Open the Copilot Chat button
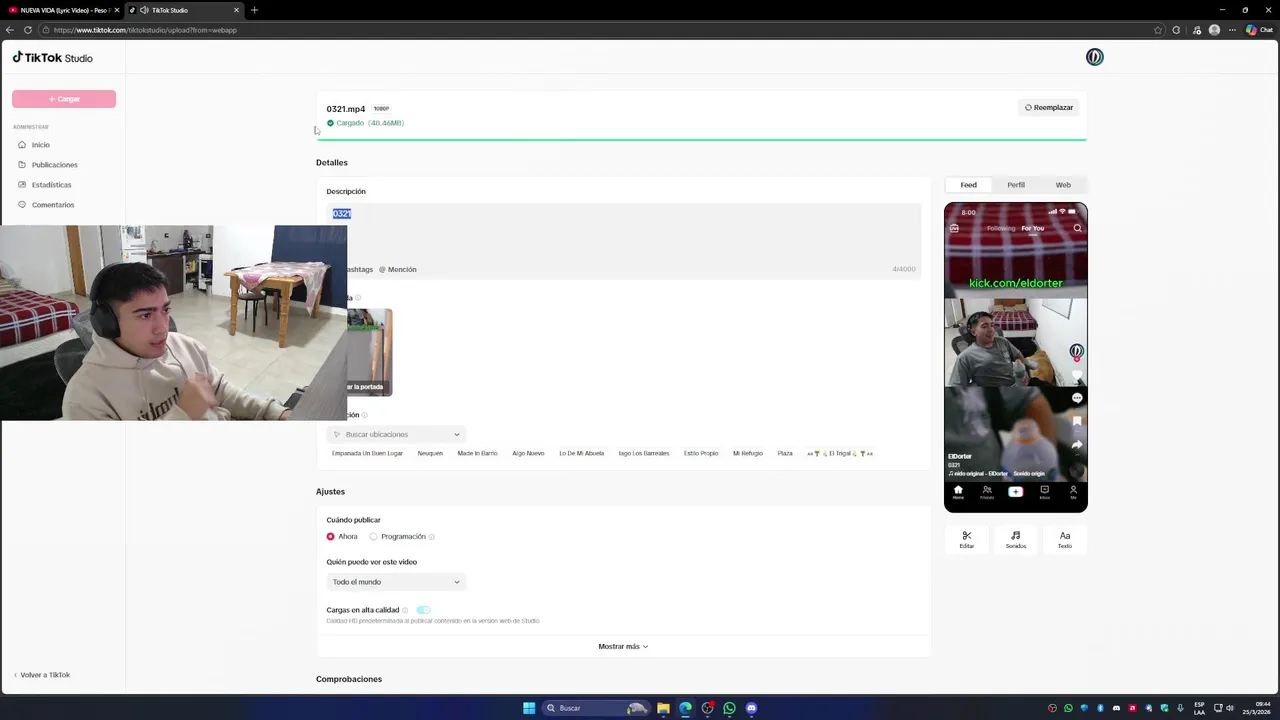 pyautogui.click(x=1259, y=30)
